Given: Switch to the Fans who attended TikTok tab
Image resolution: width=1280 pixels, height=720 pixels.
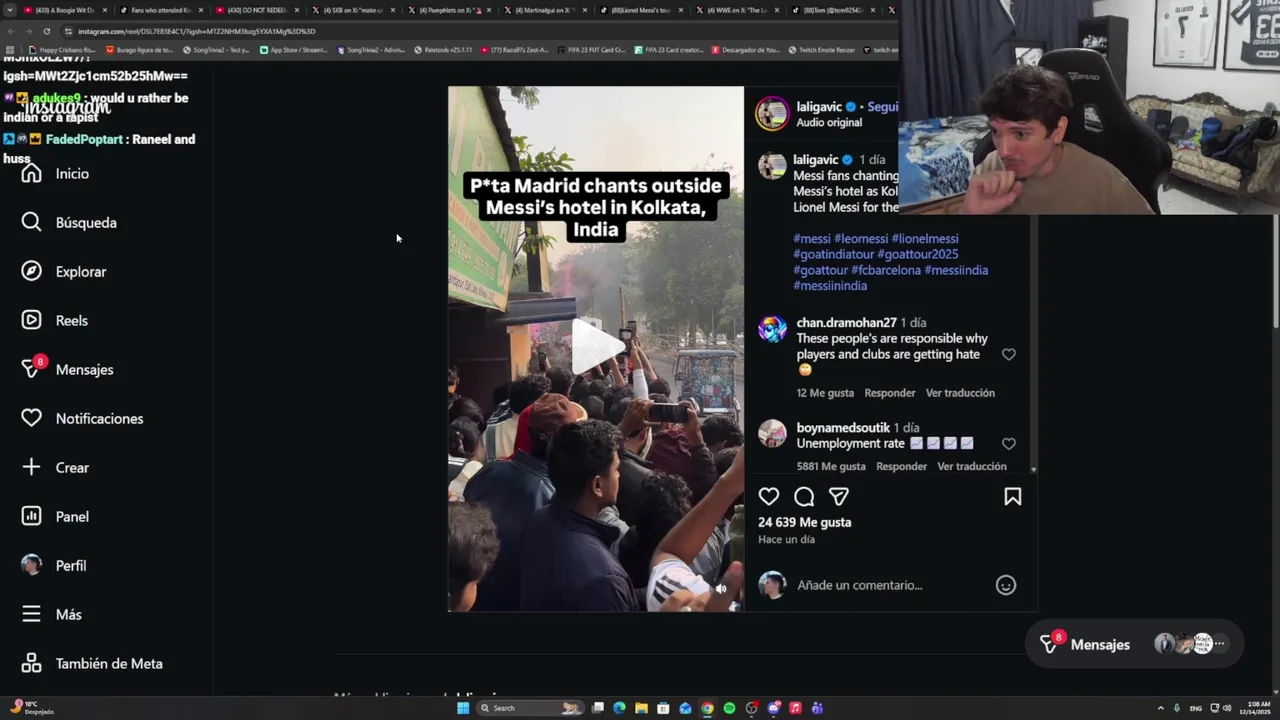Looking at the screenshot, I should pyautogui.click(x=160, y=10).
